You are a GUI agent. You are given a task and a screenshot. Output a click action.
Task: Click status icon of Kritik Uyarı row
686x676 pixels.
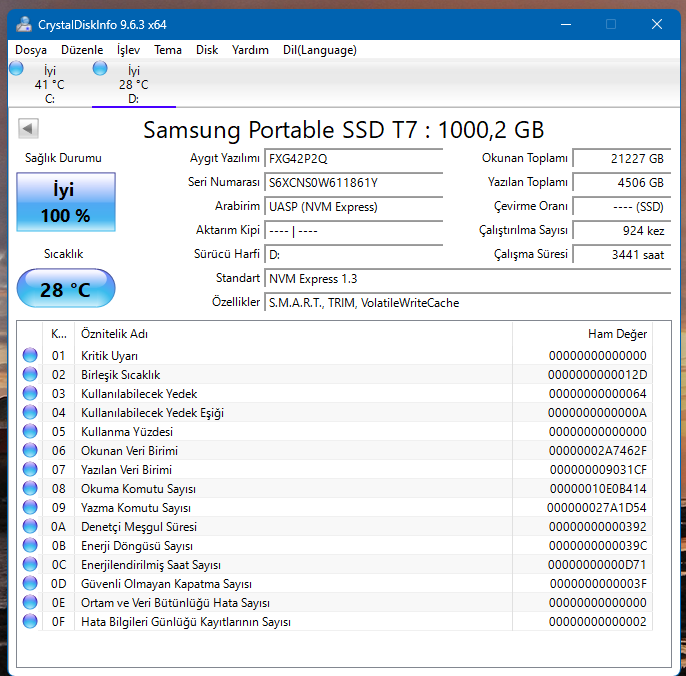tap(30, 355)
